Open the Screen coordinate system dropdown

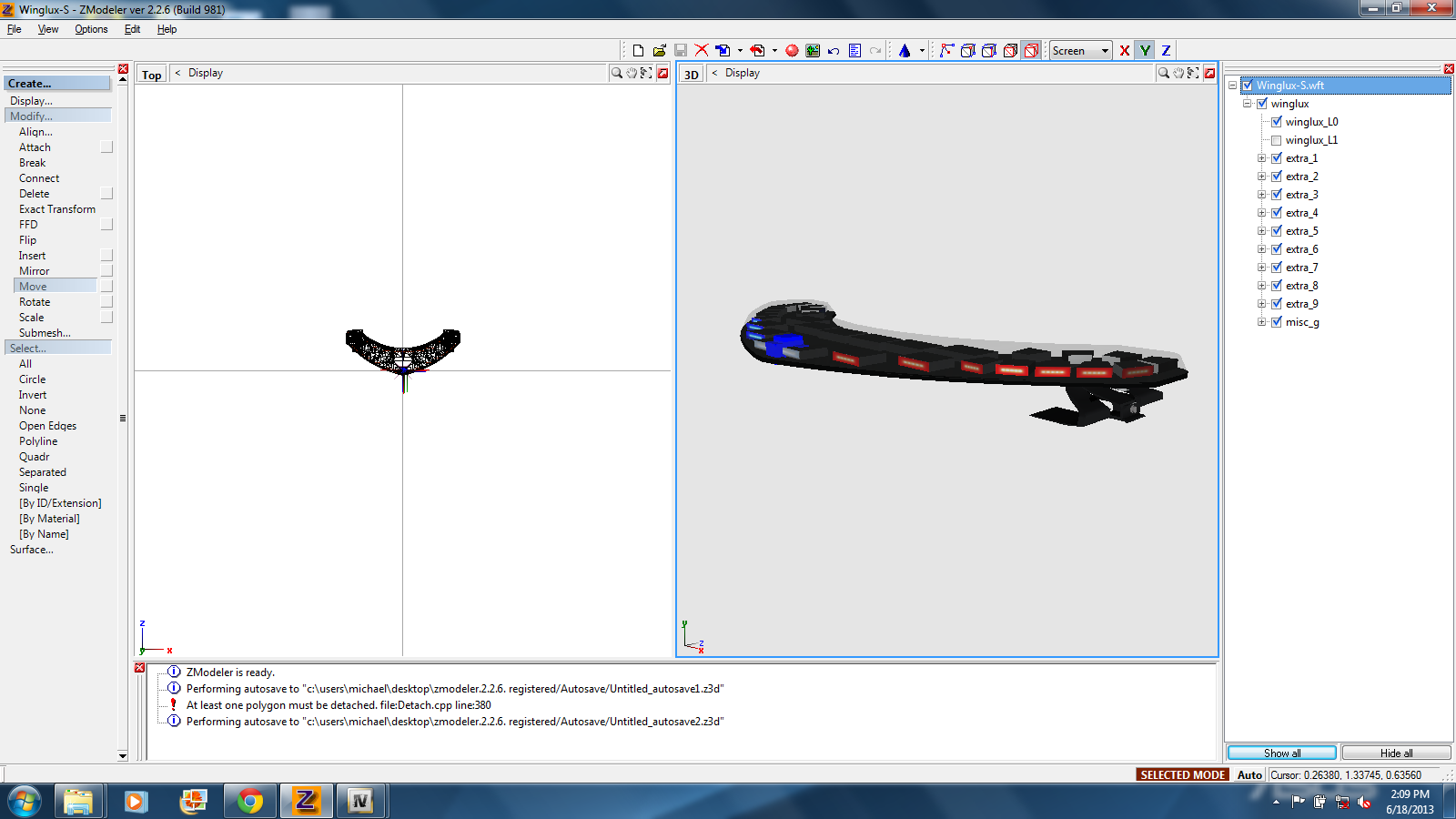[1105, 51]
